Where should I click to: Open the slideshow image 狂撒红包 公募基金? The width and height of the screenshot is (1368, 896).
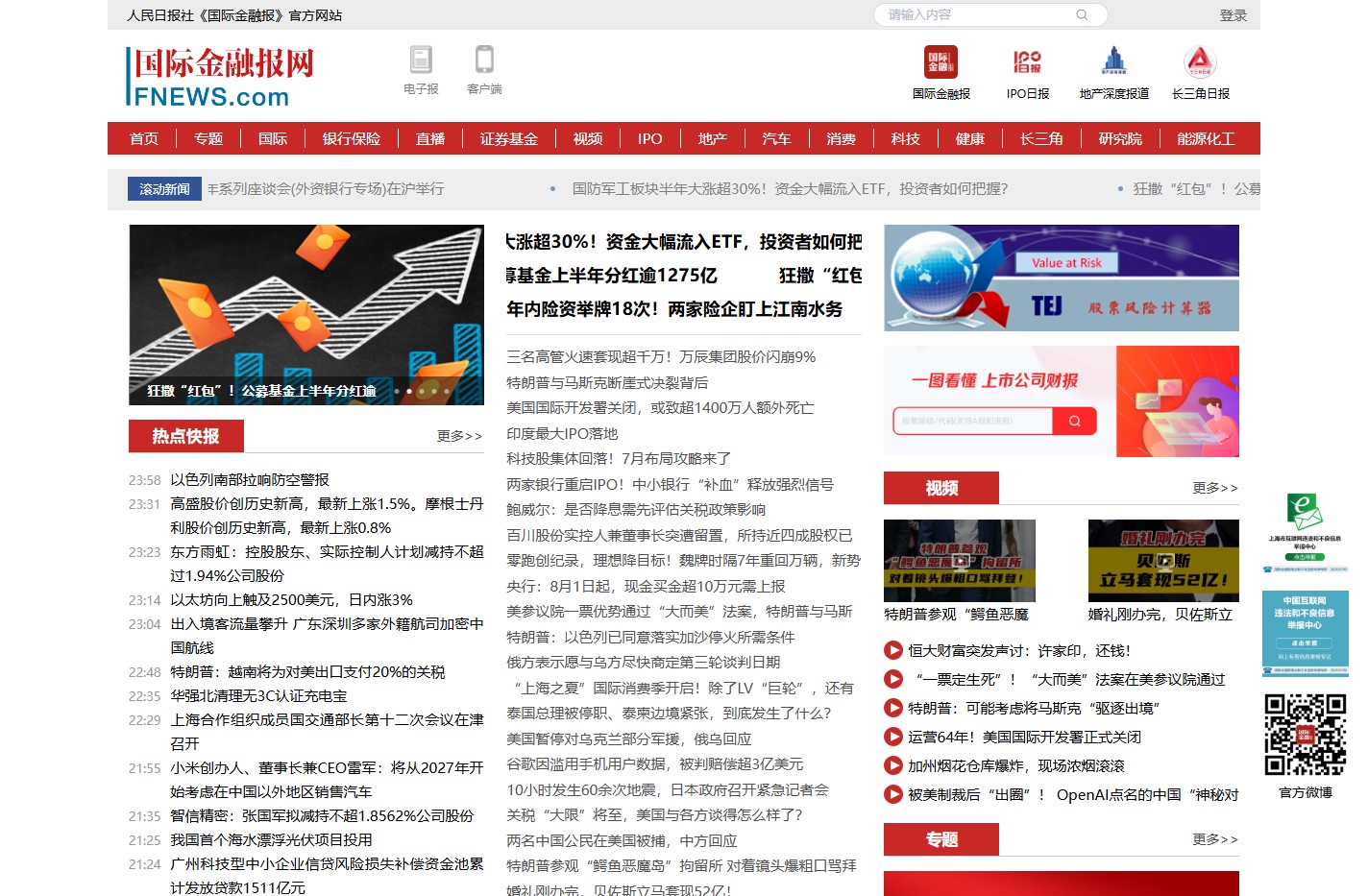click(x=306, y=315)
